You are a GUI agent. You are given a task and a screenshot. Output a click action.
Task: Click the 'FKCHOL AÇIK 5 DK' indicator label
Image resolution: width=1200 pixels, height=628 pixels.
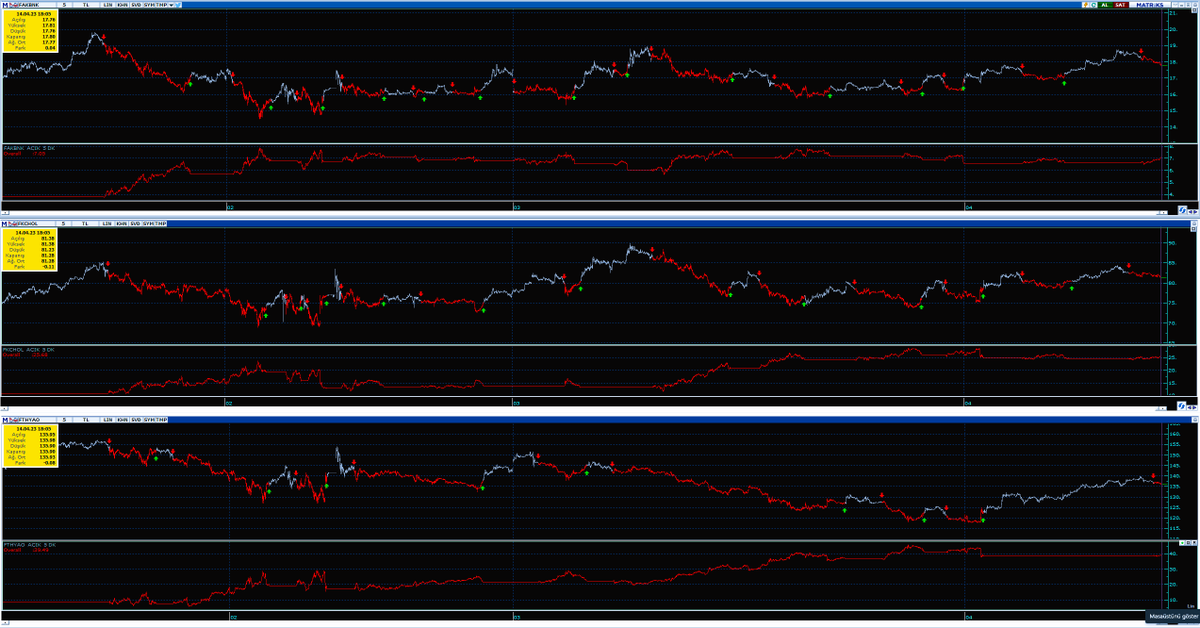(29, 349)
